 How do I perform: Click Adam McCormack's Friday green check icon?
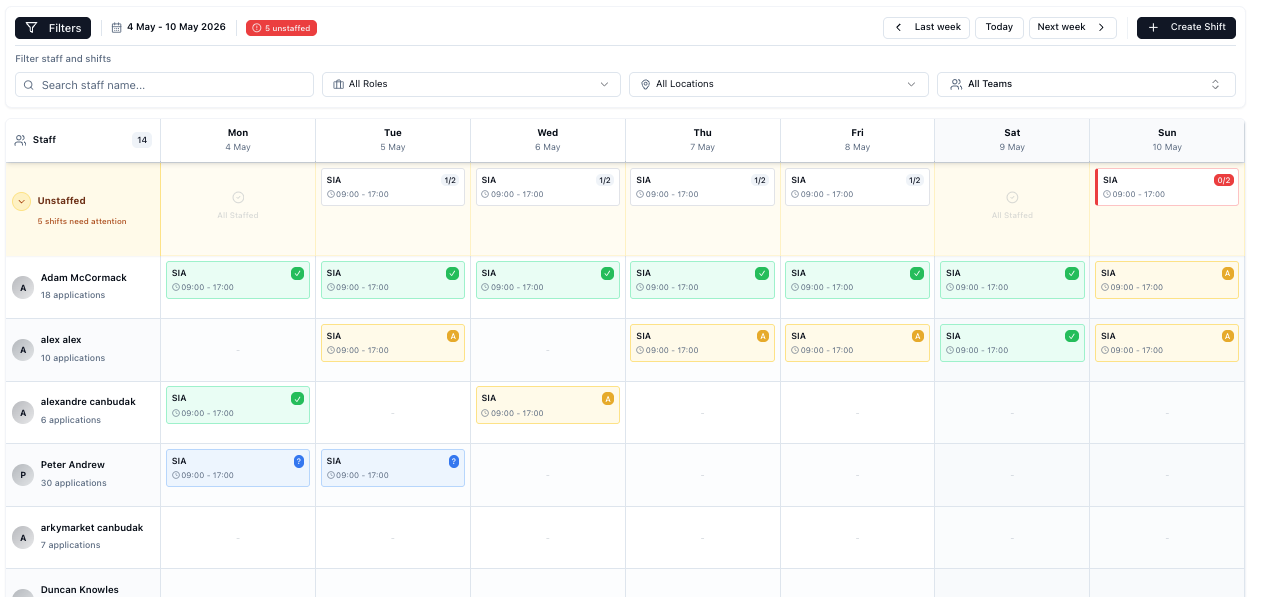pos(917,273)
